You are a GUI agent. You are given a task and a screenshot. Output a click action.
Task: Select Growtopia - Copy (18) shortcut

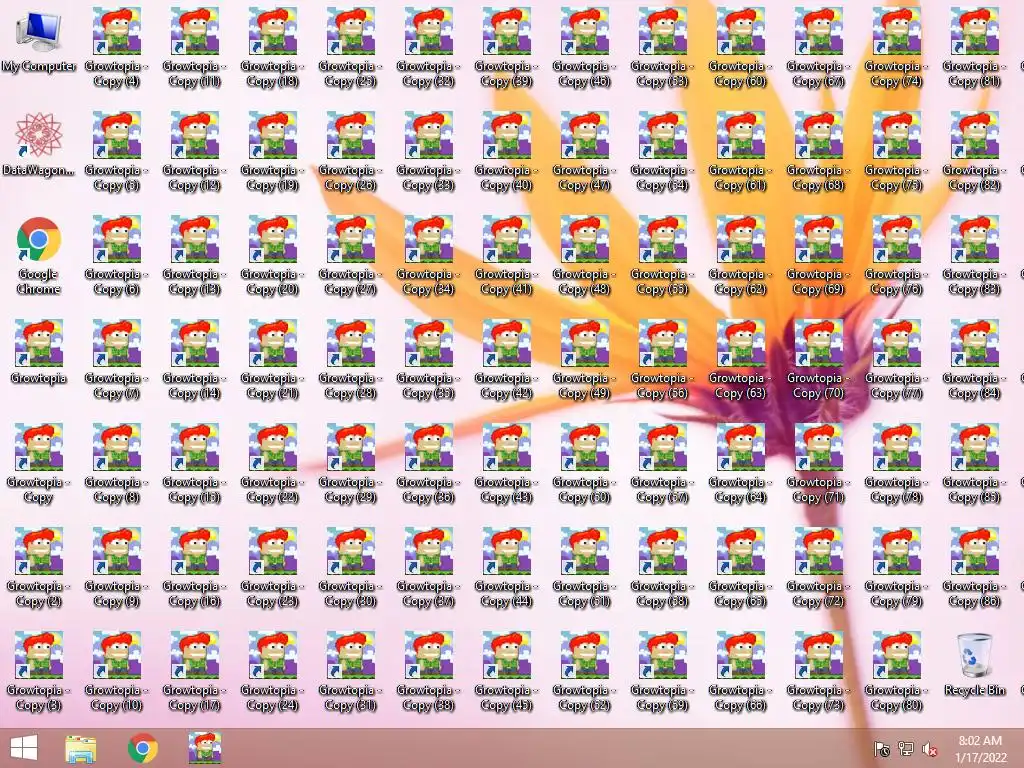point(272,48)
